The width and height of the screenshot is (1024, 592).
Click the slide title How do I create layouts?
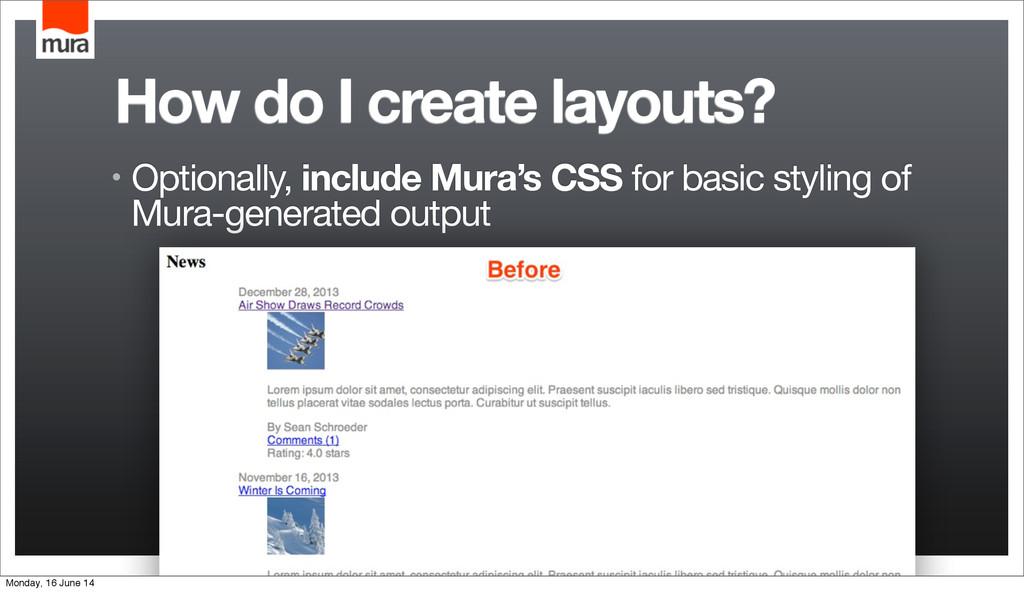pos(445,103)
